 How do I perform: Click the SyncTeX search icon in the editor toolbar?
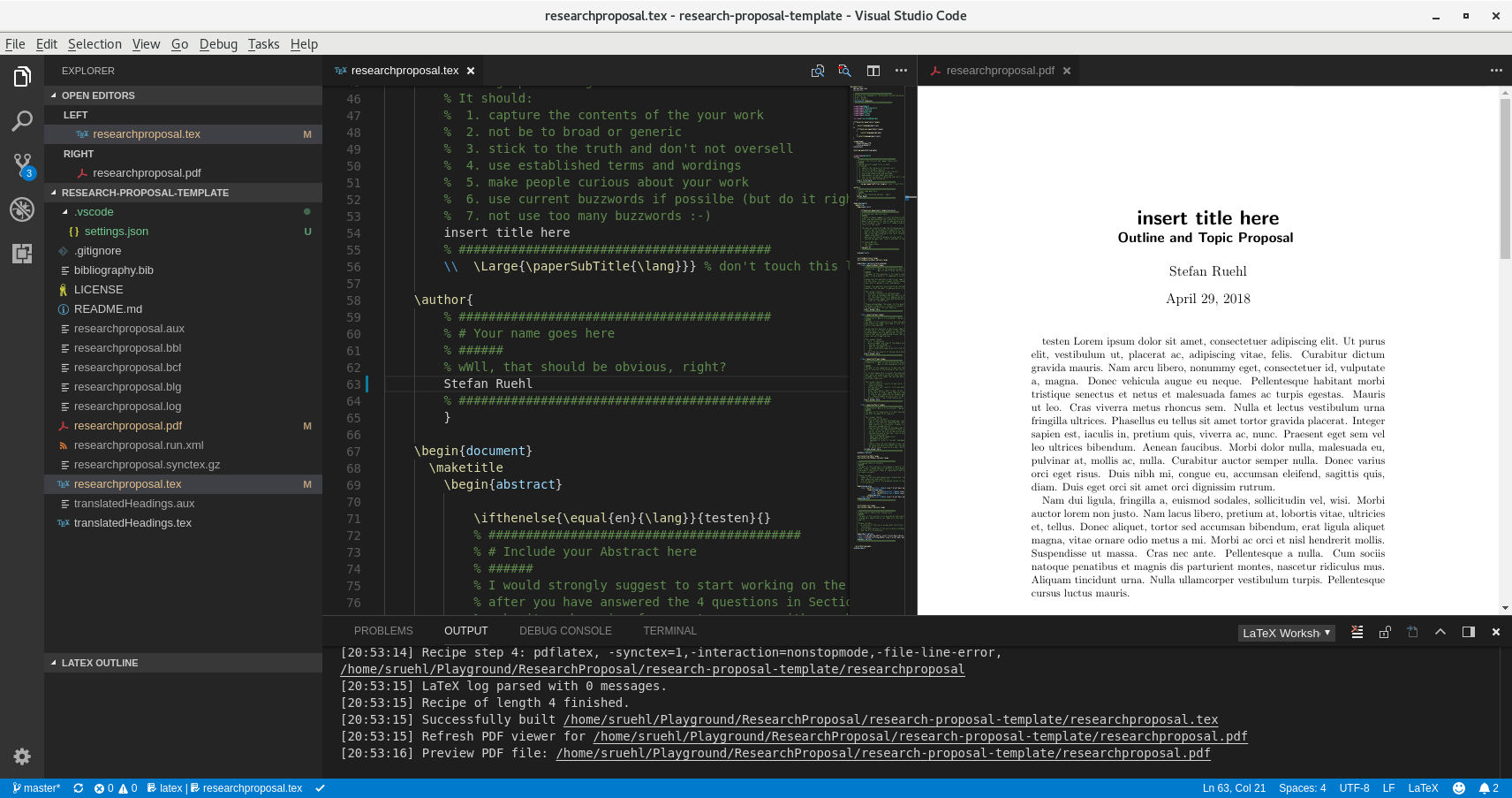pos(845,71)
